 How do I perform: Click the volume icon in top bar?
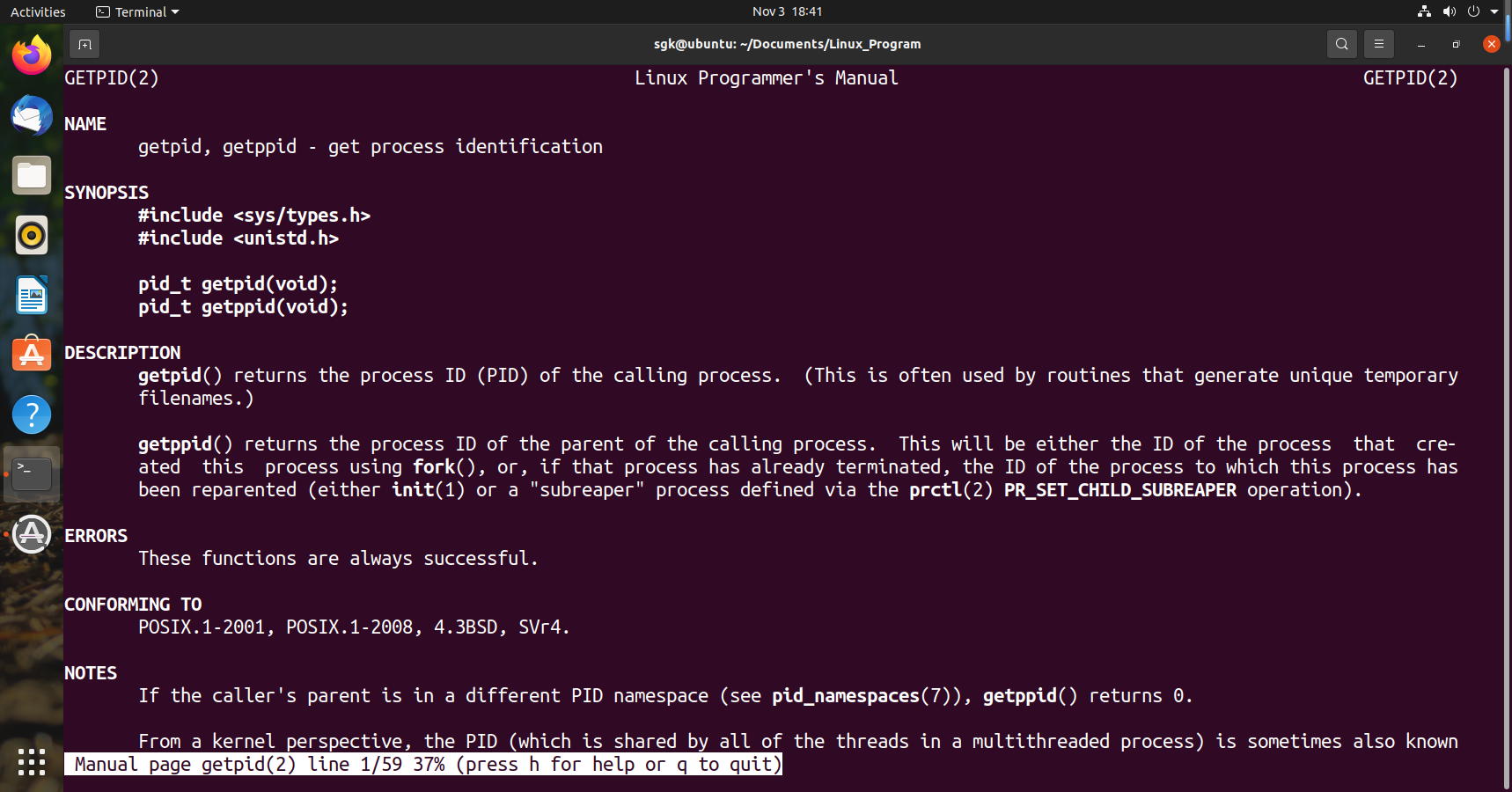pyautogui.click(x=1449, y=11)
